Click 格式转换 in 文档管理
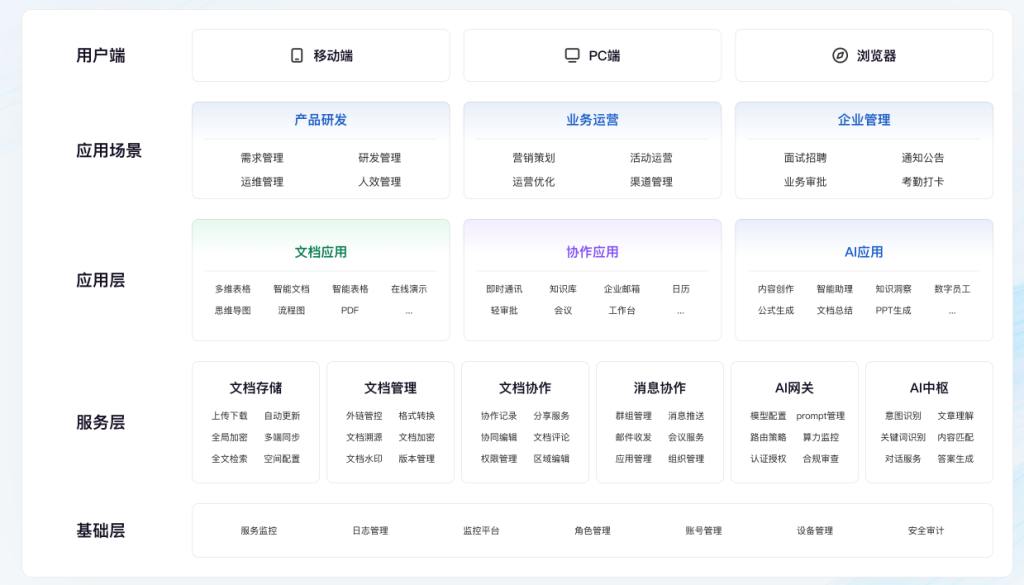The height and width of the screenshot is (585, 1024). 417,415
